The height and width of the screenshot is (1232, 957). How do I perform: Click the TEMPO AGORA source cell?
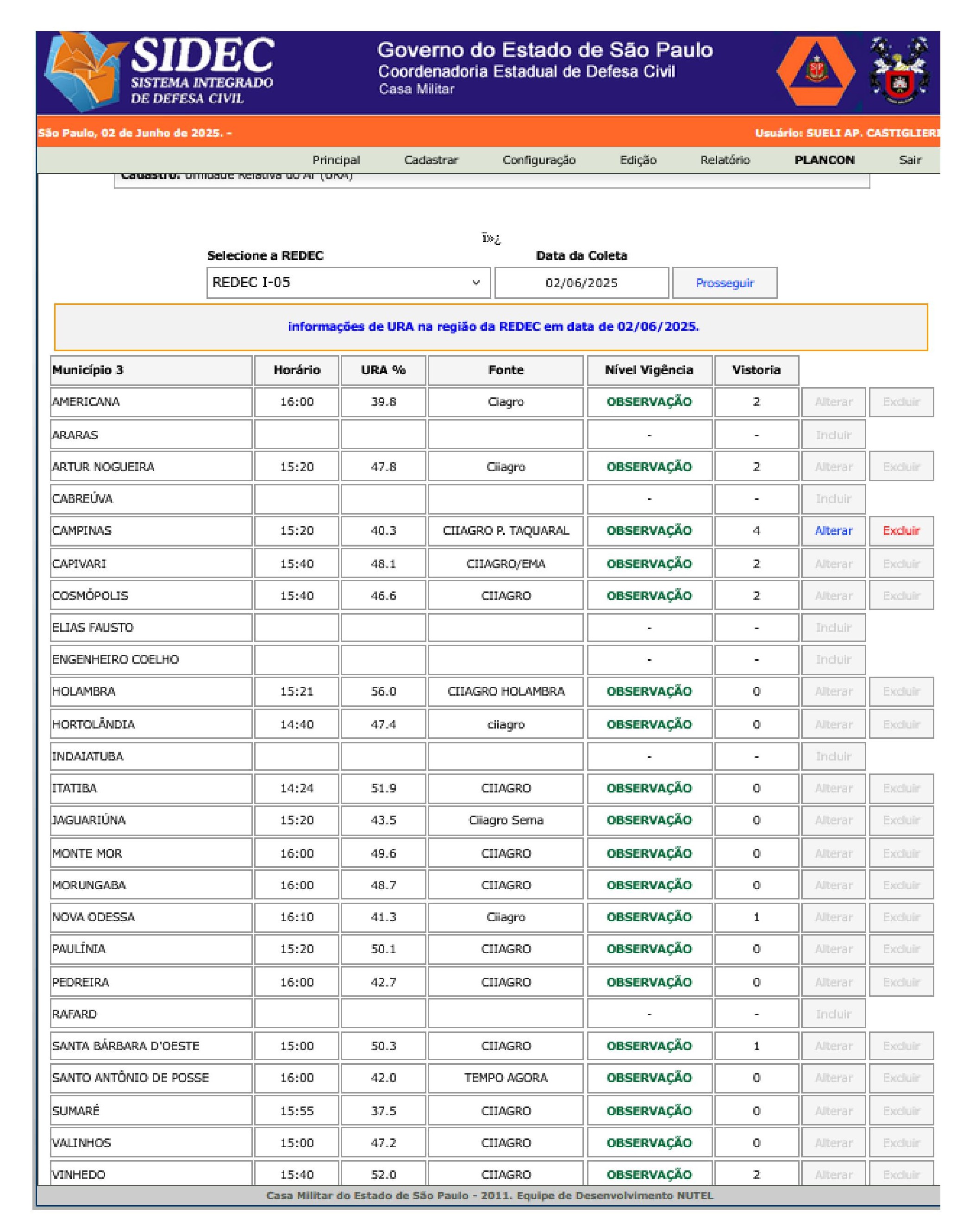[506, 1078]
